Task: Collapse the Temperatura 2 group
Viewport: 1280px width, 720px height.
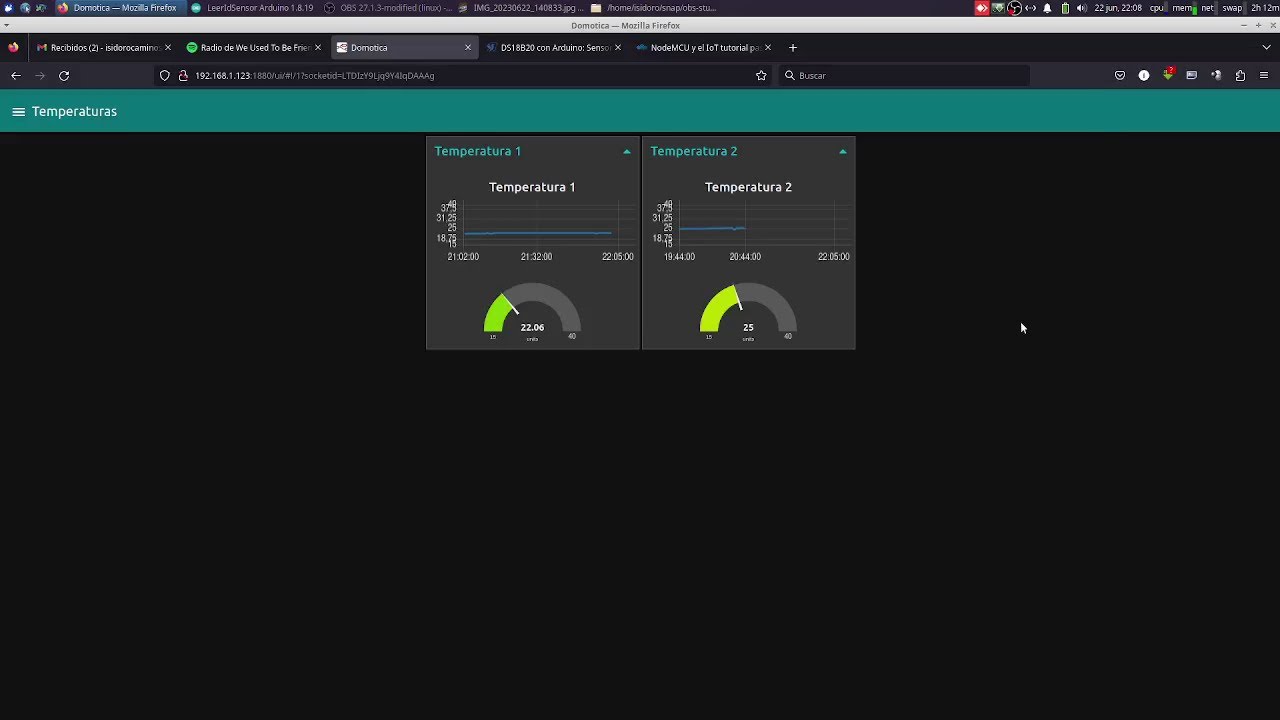Action: click(x=843, y=152)
